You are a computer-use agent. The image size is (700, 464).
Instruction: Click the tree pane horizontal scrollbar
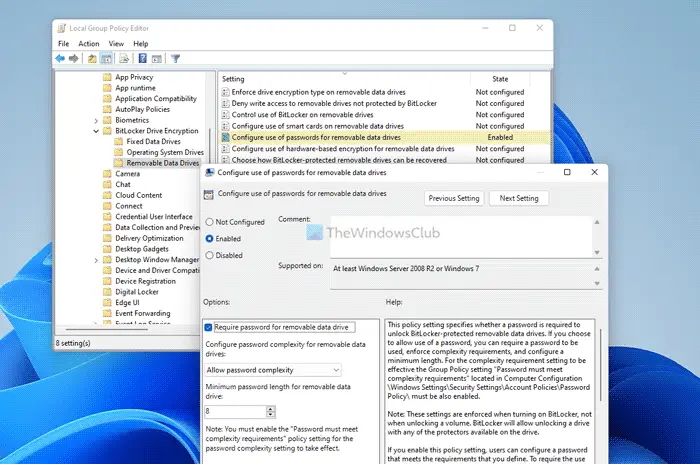106,330
